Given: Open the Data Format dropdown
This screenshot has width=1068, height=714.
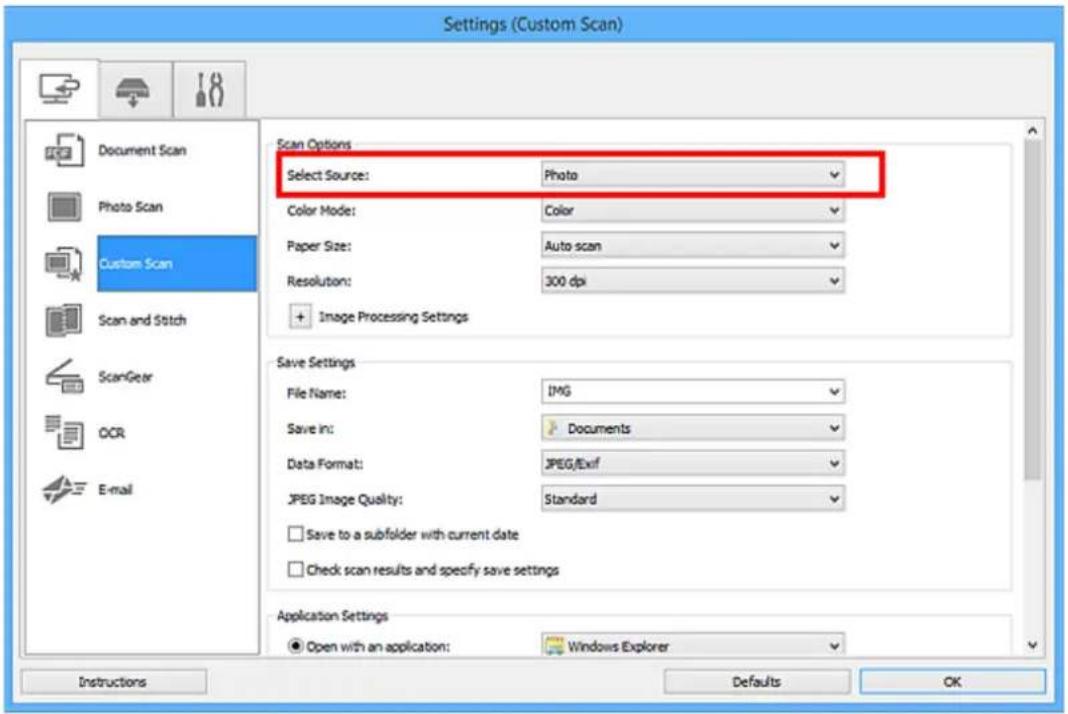Looking at the screenshot, I should click(x=693, y=464).
